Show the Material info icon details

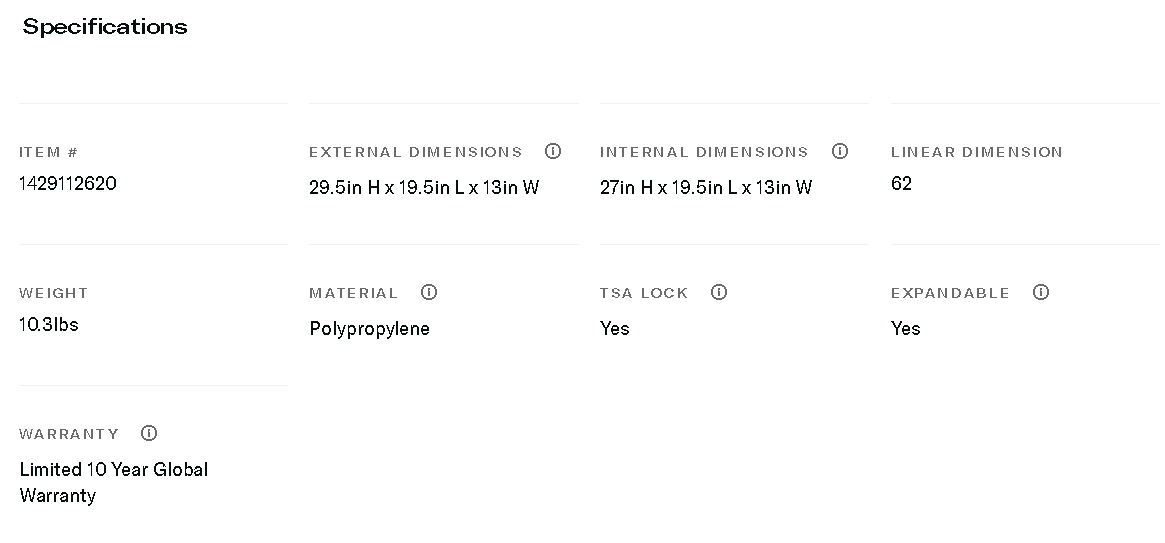click(x=429, y=292)
